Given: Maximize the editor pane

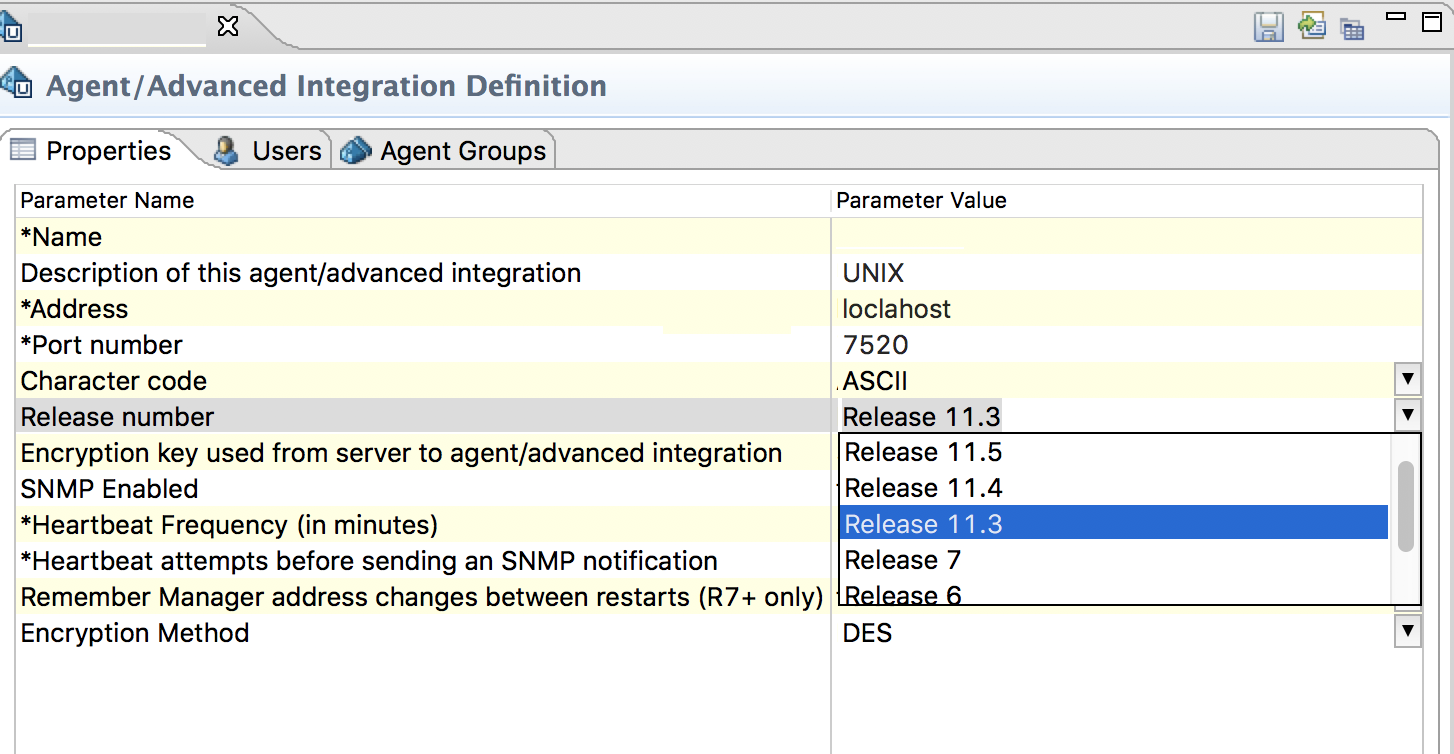Looking at the screenshot, I should pyautogui.click(x=1431, y=21).
